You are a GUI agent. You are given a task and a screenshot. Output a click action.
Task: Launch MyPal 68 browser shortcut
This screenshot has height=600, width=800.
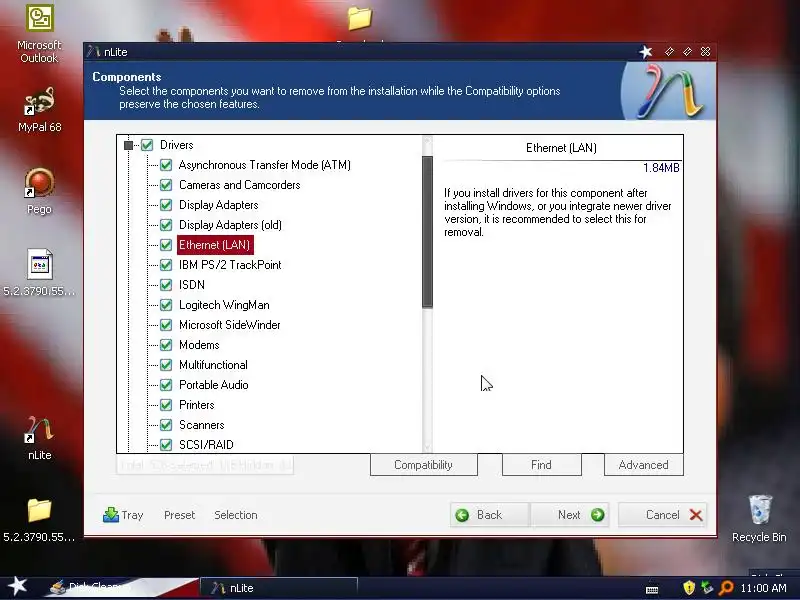point(39,109)
